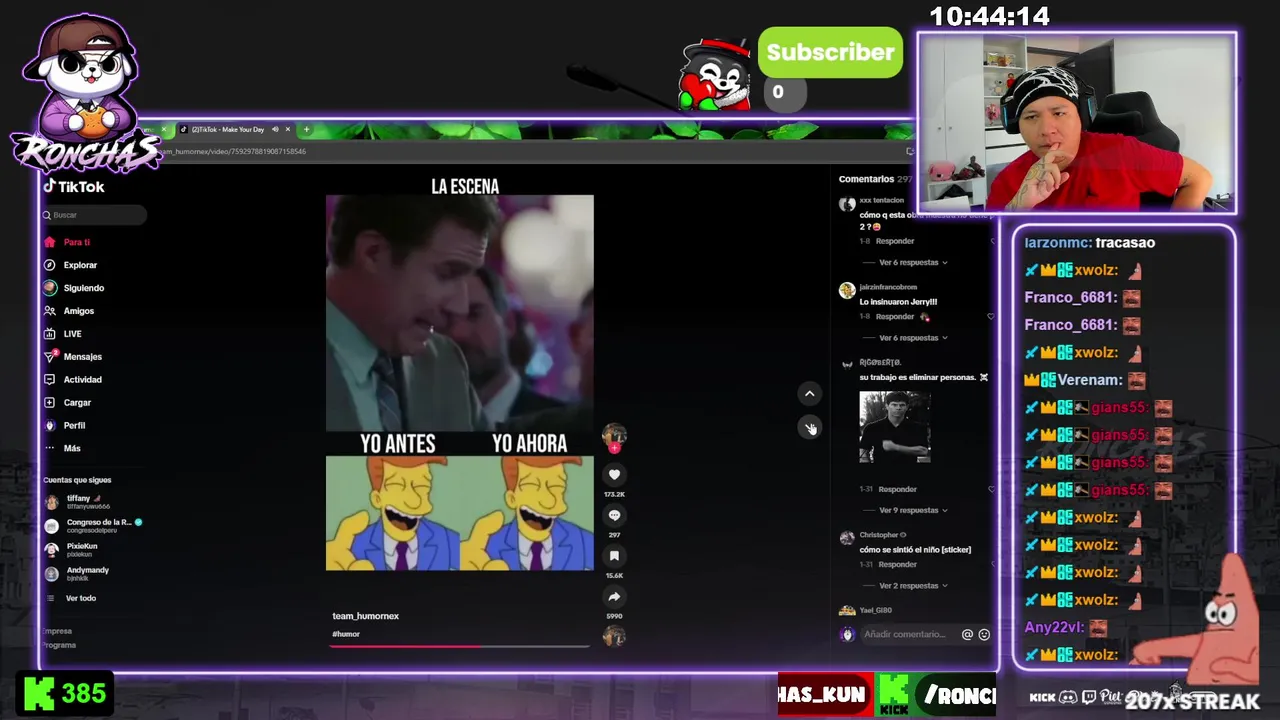Screen dimensions: 1280x720
Task: Open the Empresa footer link
Action: (x=58, y=631)
